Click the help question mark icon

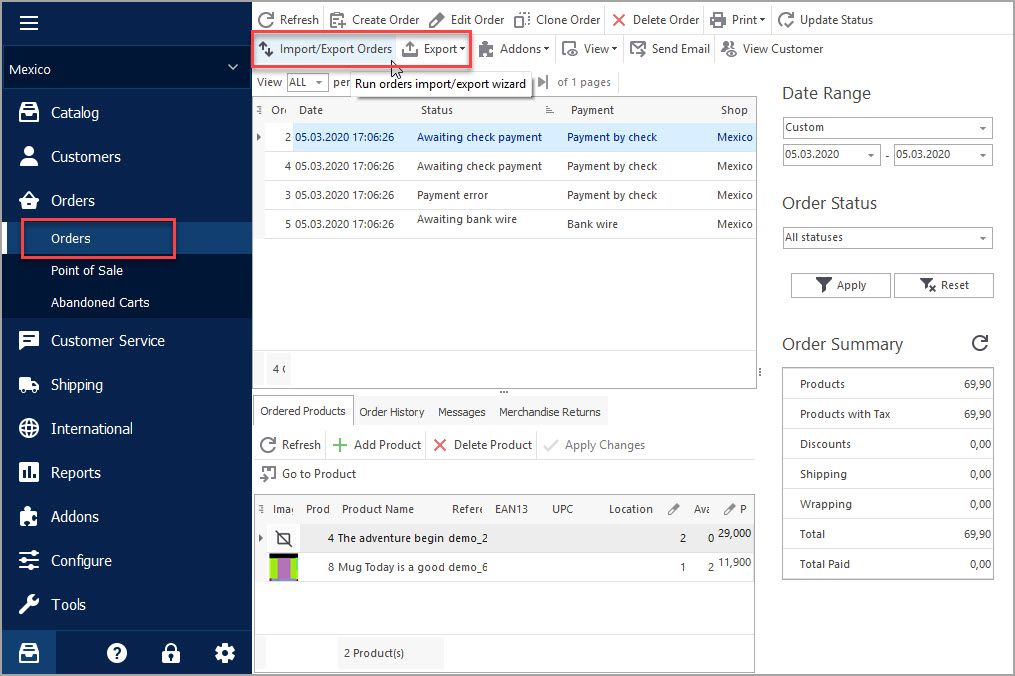(x=117, y=653)
